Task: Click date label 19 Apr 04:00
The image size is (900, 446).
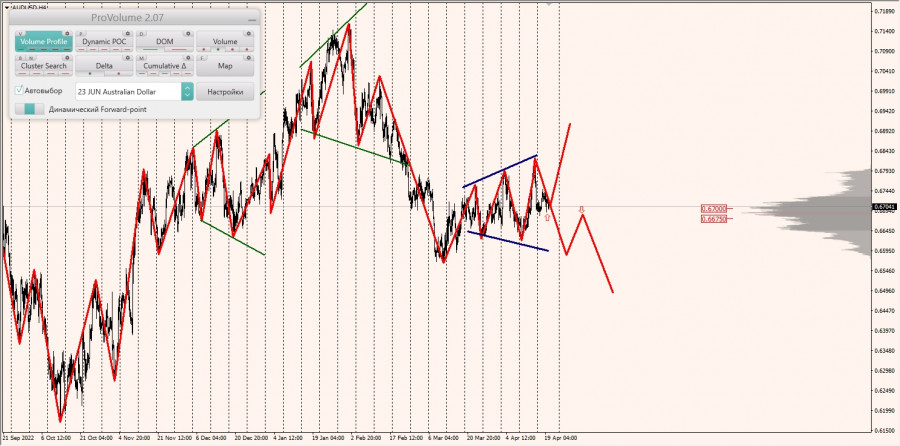Action: [560, 437]
